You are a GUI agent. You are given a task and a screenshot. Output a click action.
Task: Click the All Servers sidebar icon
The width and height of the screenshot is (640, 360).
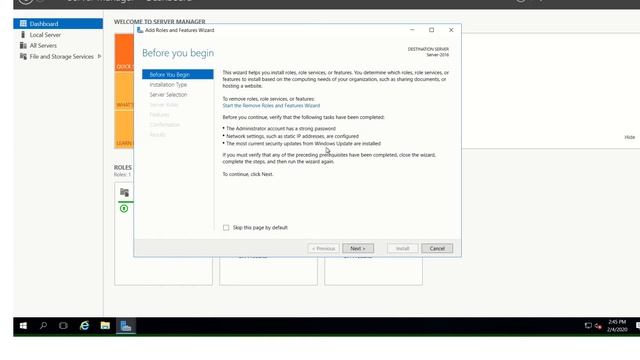click(23, 46)
